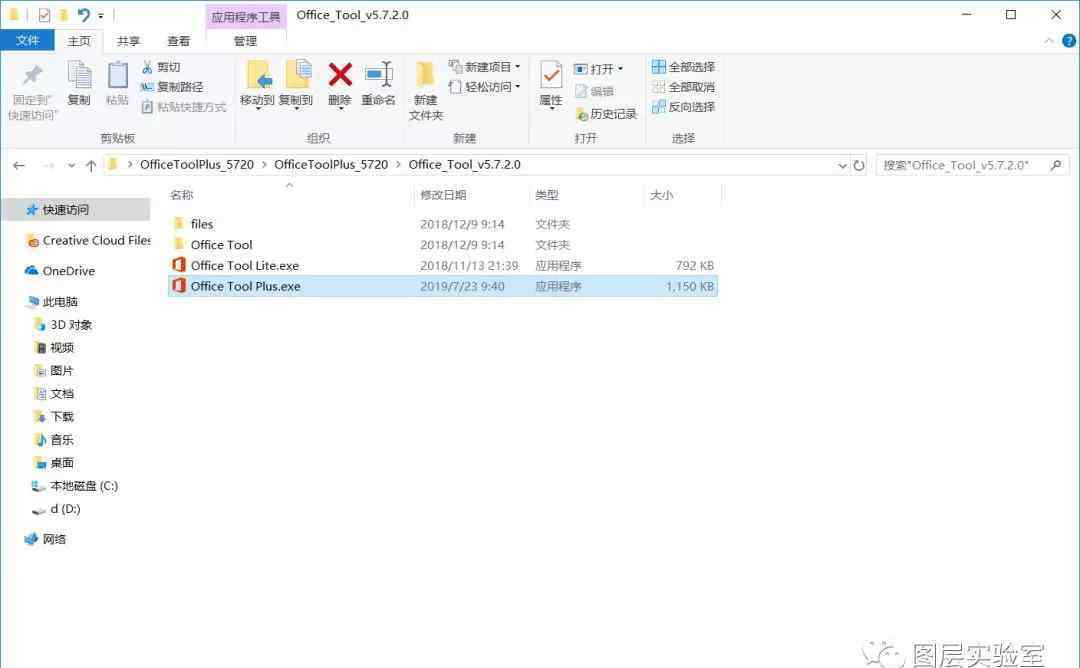Click the Properties checkmark icon
This screenshot has height=668, width=1080.
coord(550,74)
